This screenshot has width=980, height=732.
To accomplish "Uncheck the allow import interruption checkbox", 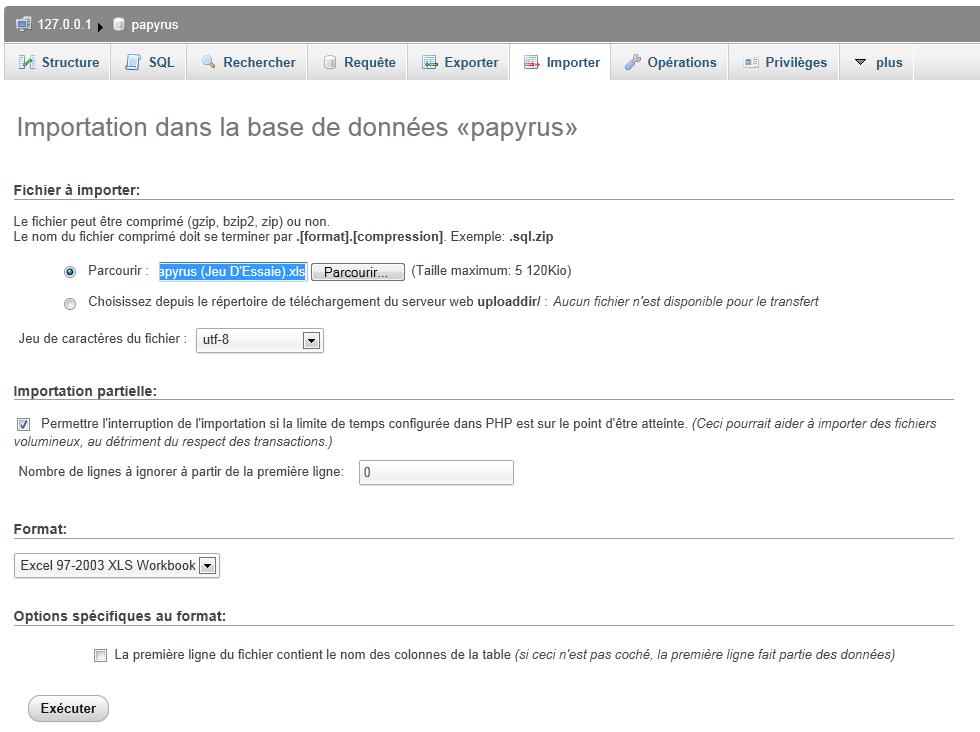I will tap(24, 424).
